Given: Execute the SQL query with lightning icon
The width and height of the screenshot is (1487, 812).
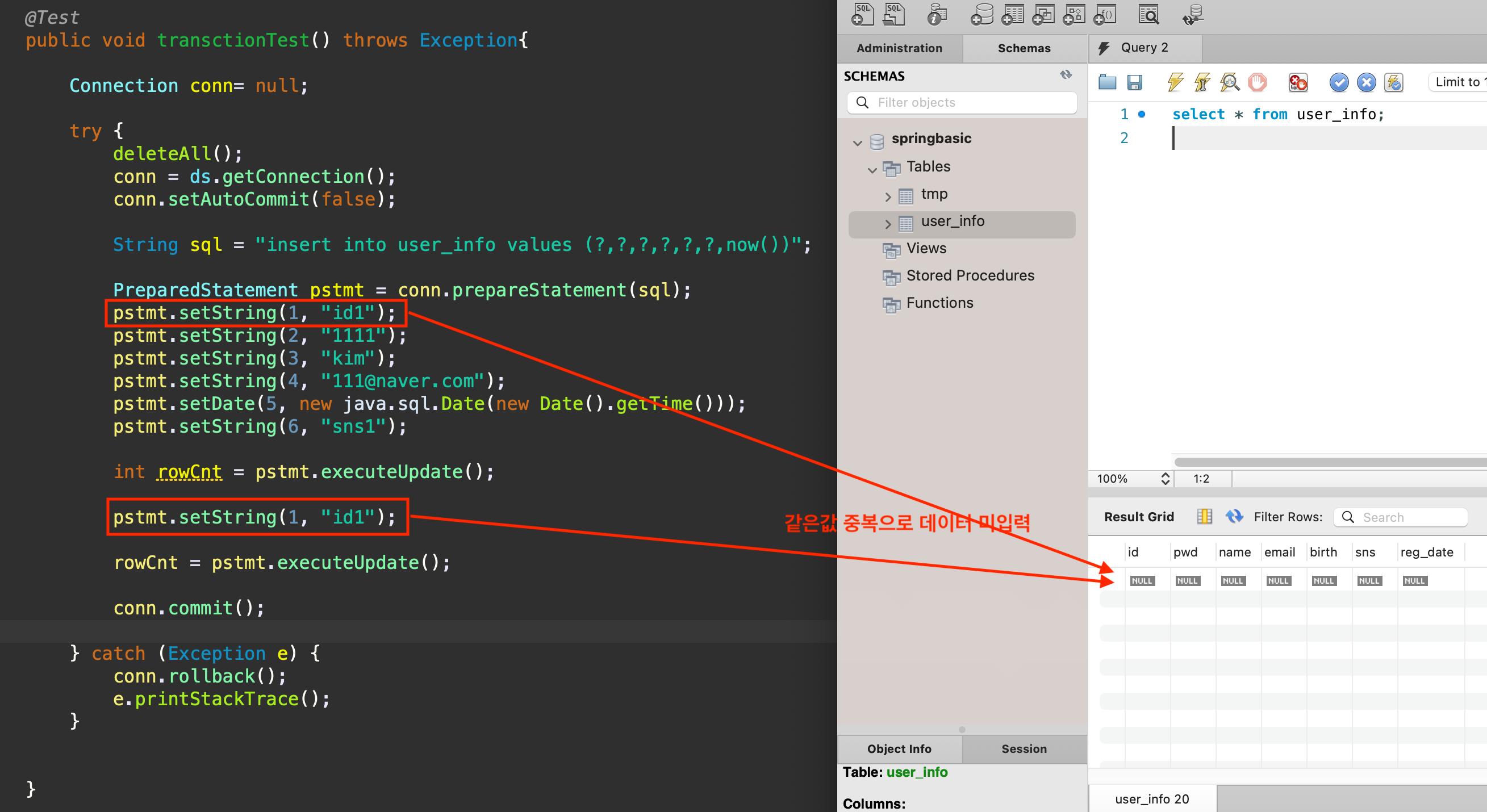Looking at the screenshot, I should point(1175,82).
